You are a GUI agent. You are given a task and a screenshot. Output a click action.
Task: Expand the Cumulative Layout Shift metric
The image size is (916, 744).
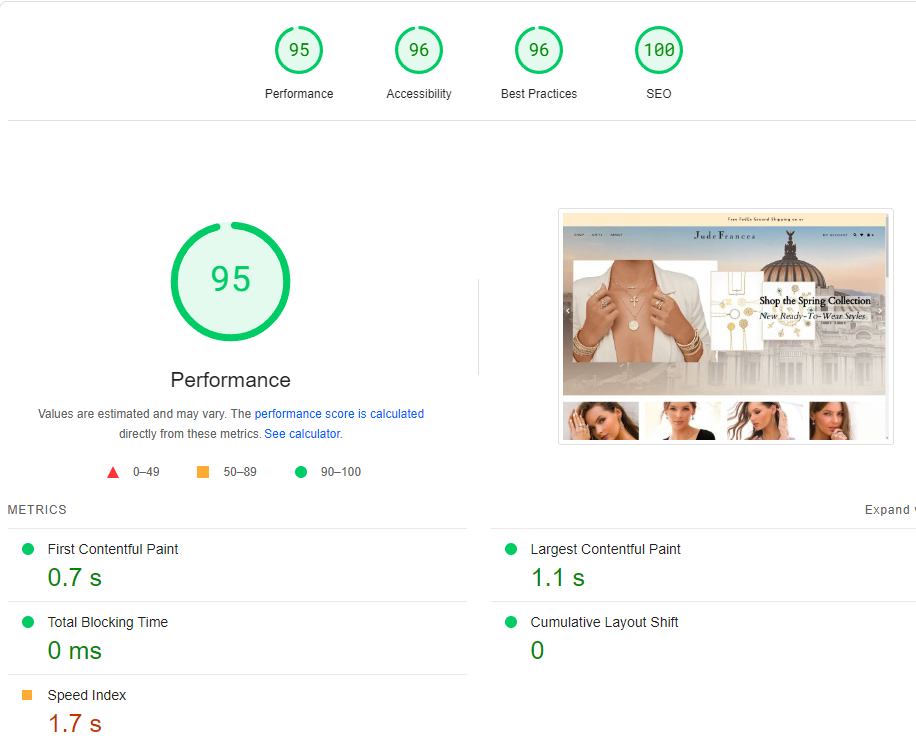[x=604, y=622]
